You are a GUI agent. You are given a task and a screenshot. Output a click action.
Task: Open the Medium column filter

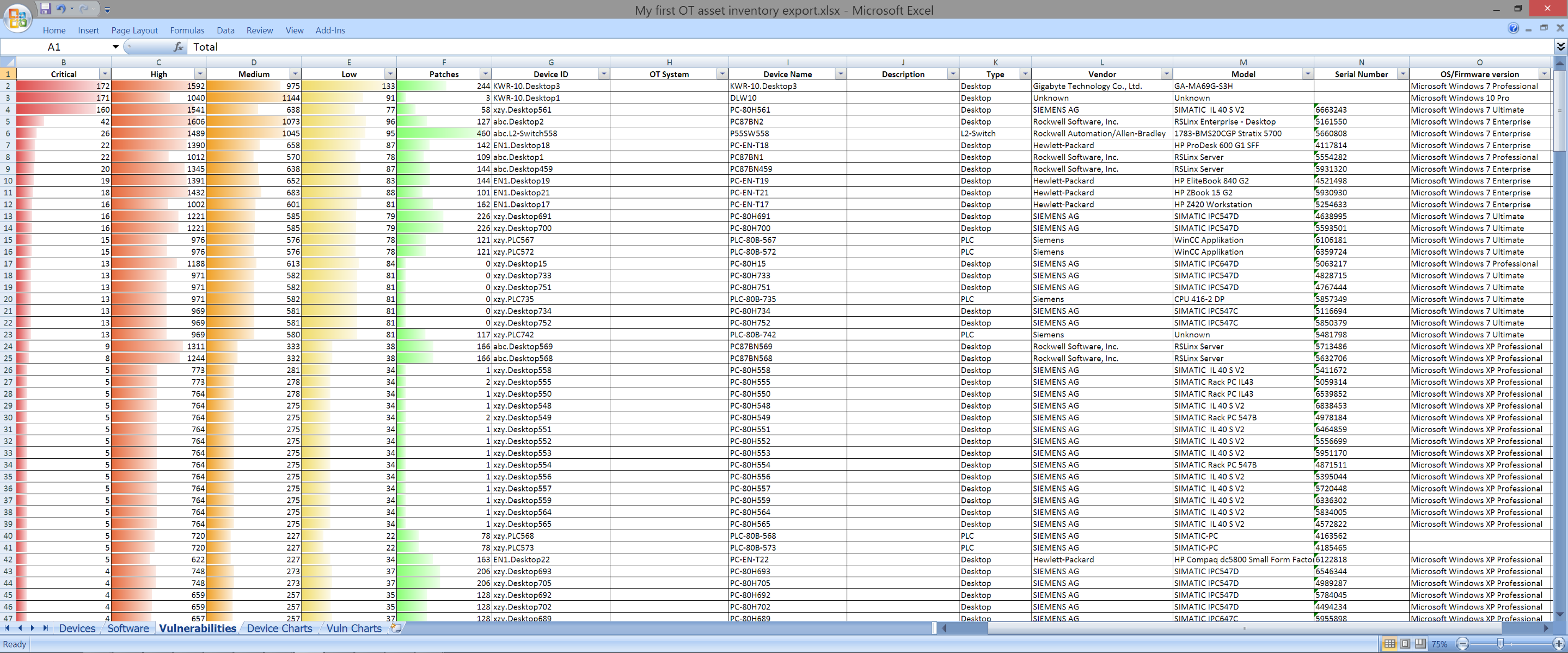pos(295,74)
